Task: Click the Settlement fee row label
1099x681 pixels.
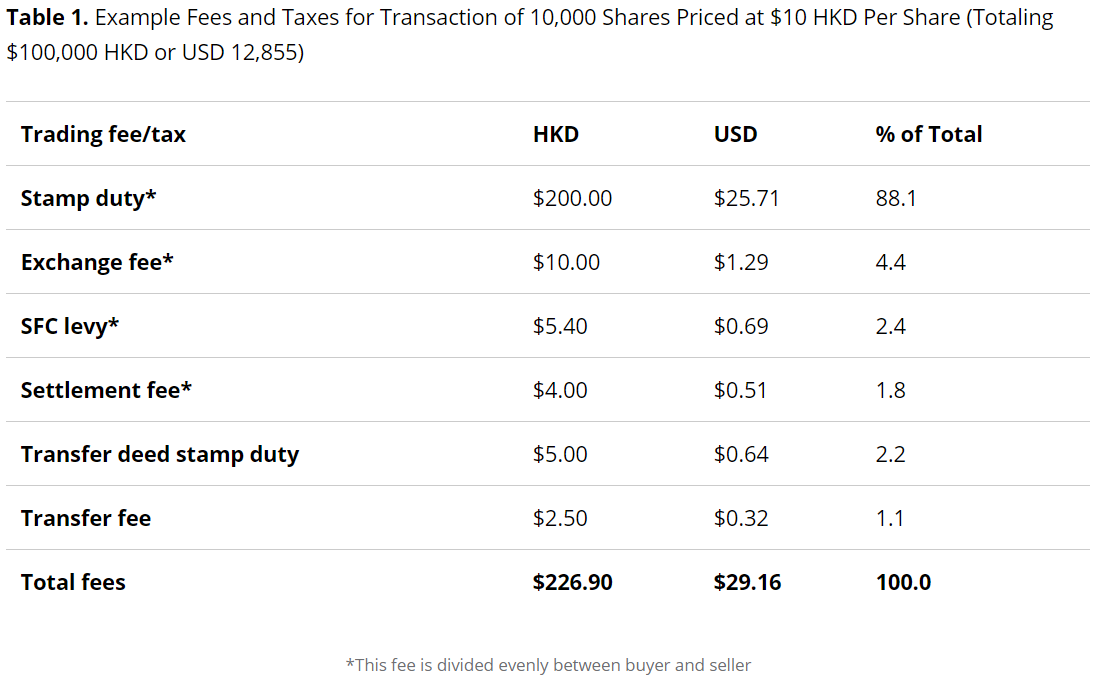Action: point(106,390)
